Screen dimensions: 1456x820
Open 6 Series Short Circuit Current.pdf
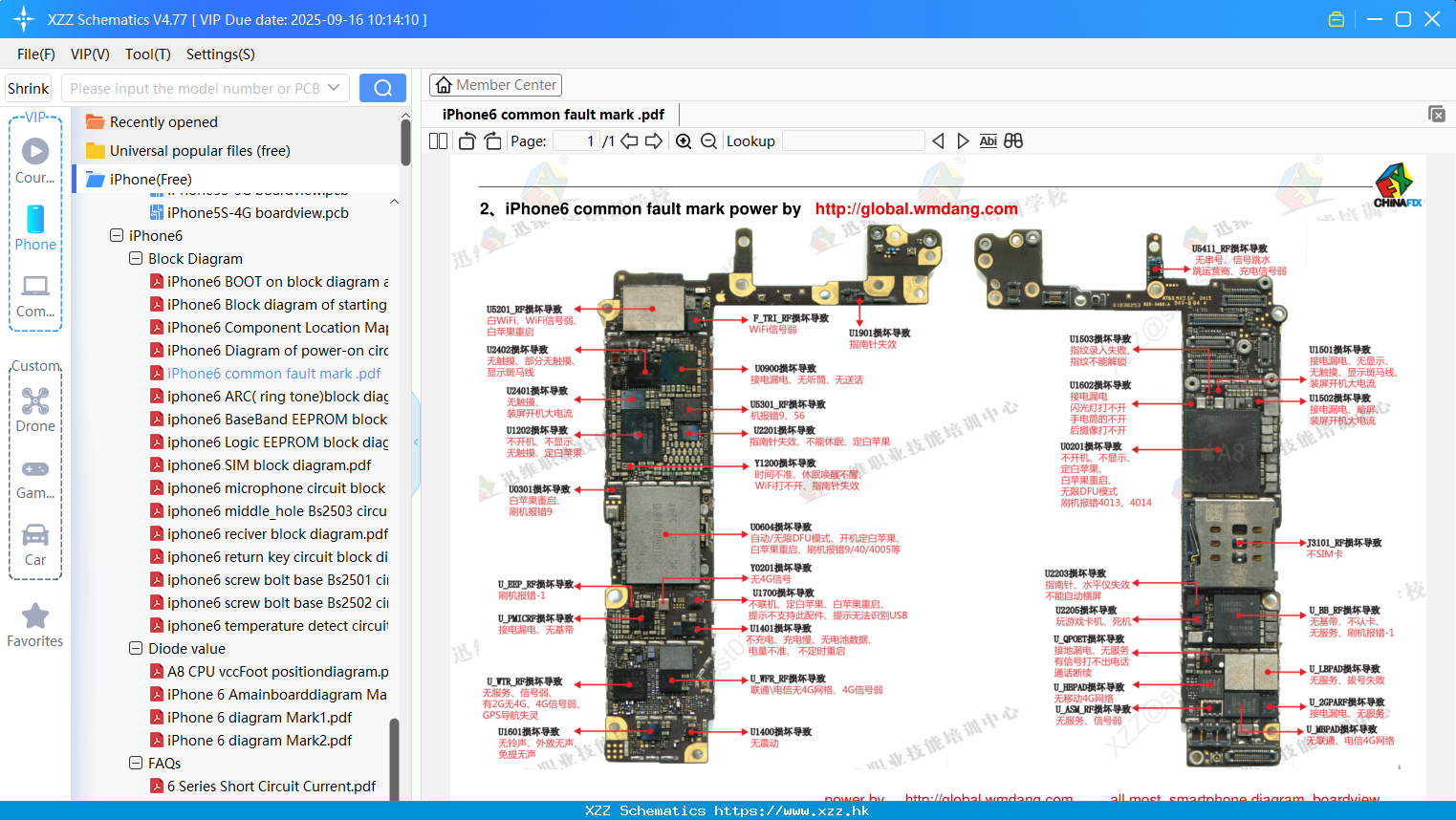(x=263, y=787)
